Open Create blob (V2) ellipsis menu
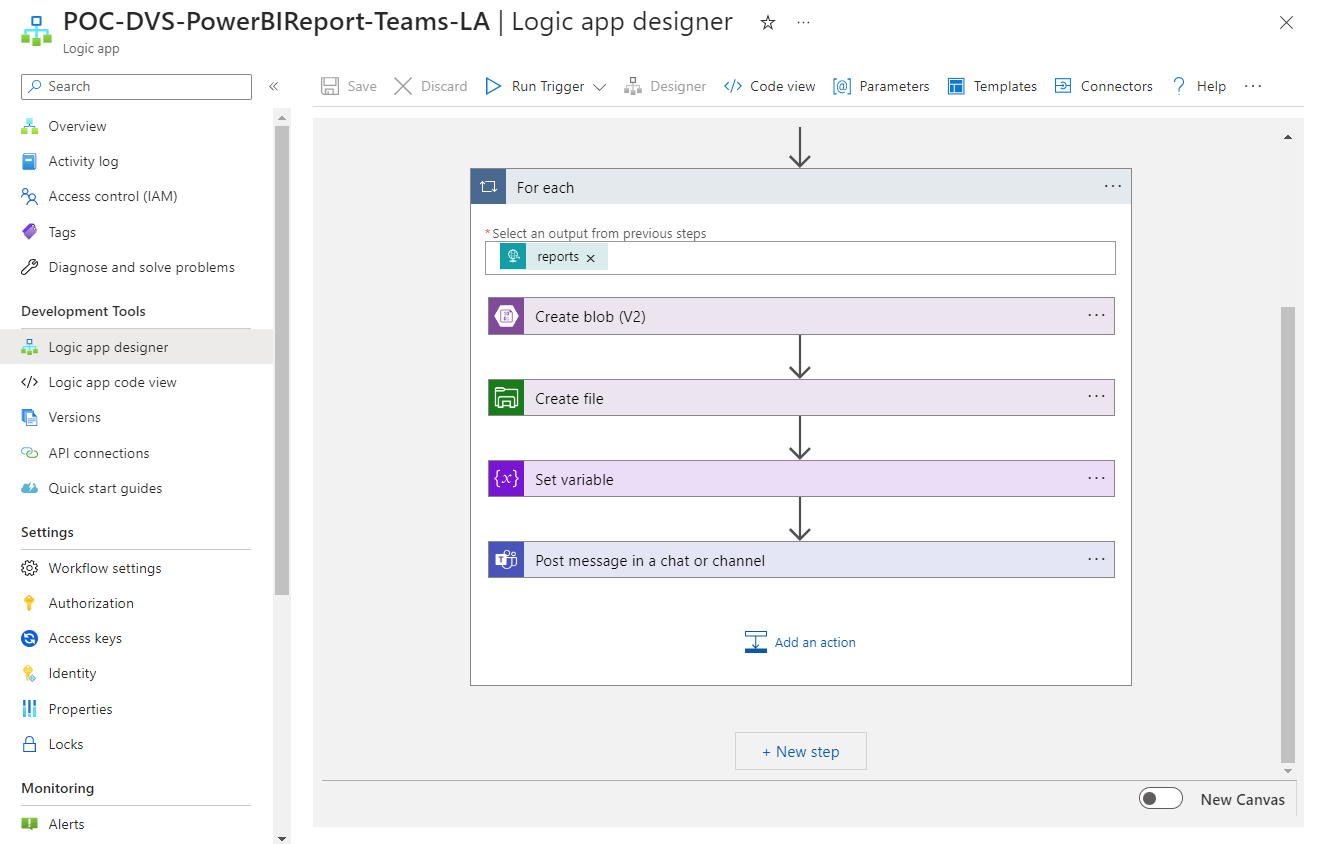 click(x=1096, y=315)
